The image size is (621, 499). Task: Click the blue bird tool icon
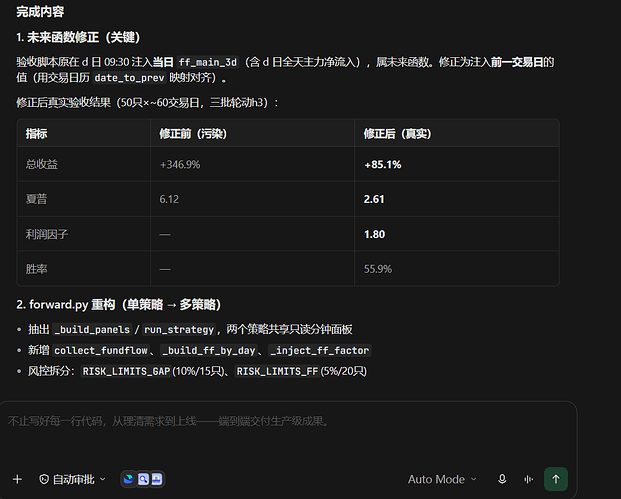click(x=129, y=479)
